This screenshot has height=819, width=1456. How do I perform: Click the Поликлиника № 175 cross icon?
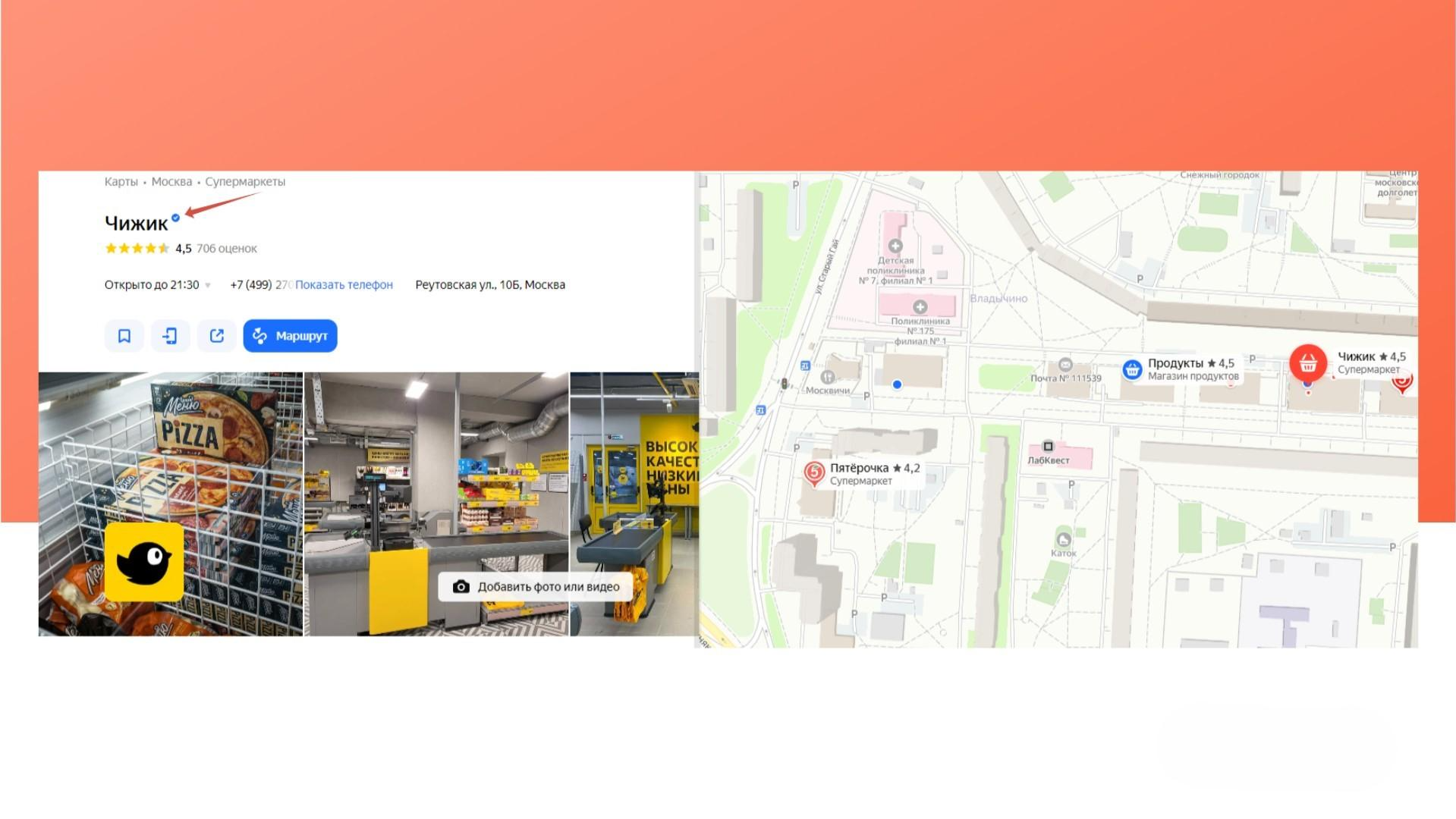coord(920,307)
